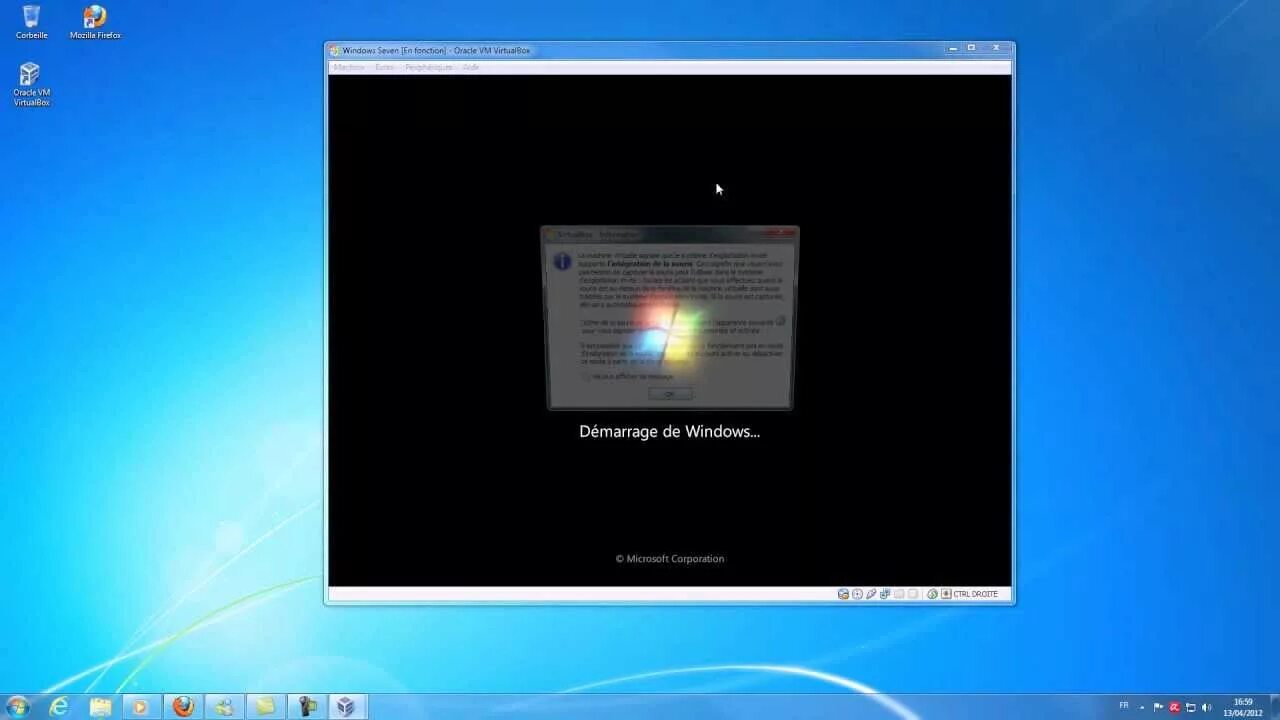1280x720 pixels.
Task: Click the optical disc indicator in VirtualBox status bar
Action: point(857,594)
